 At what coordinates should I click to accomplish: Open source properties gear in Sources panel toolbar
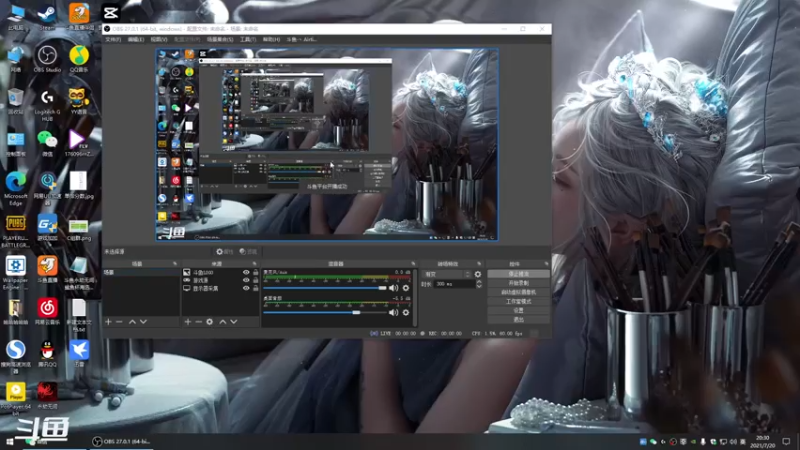pyautogui.click(x=210, y=322)
